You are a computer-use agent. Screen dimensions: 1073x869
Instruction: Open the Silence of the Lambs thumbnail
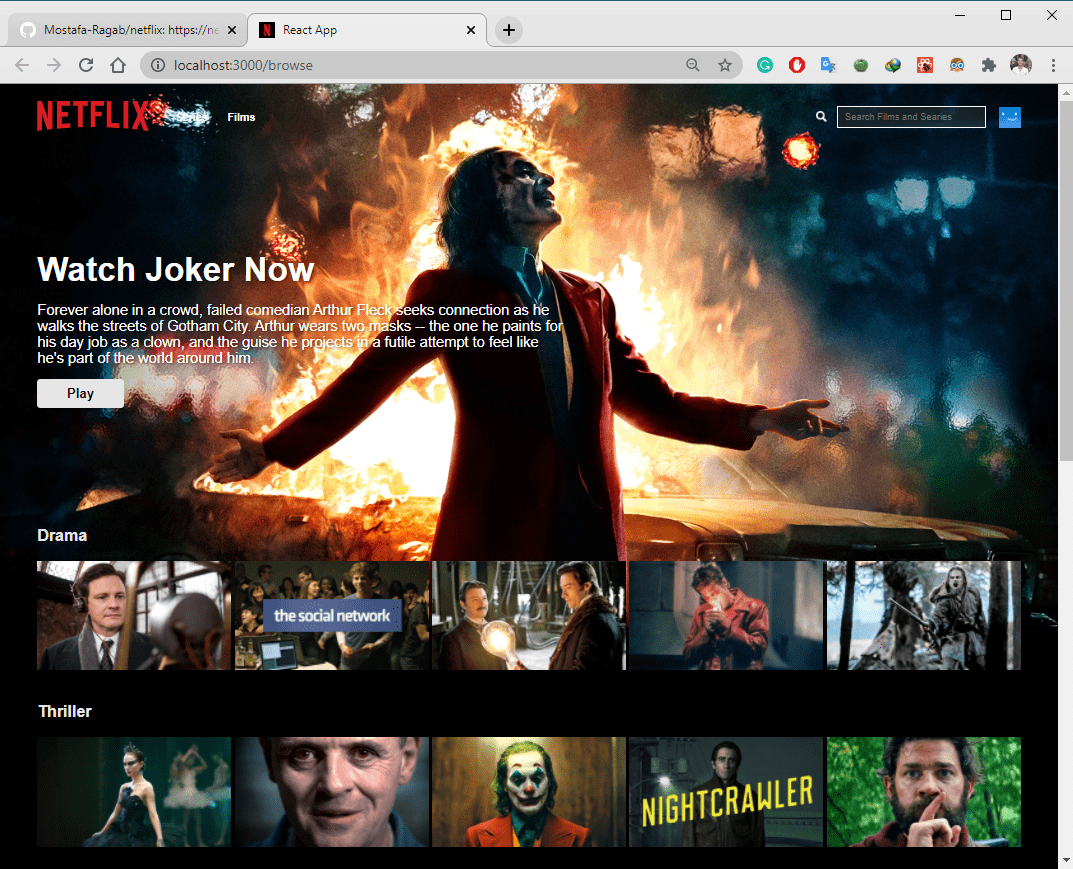332,792
